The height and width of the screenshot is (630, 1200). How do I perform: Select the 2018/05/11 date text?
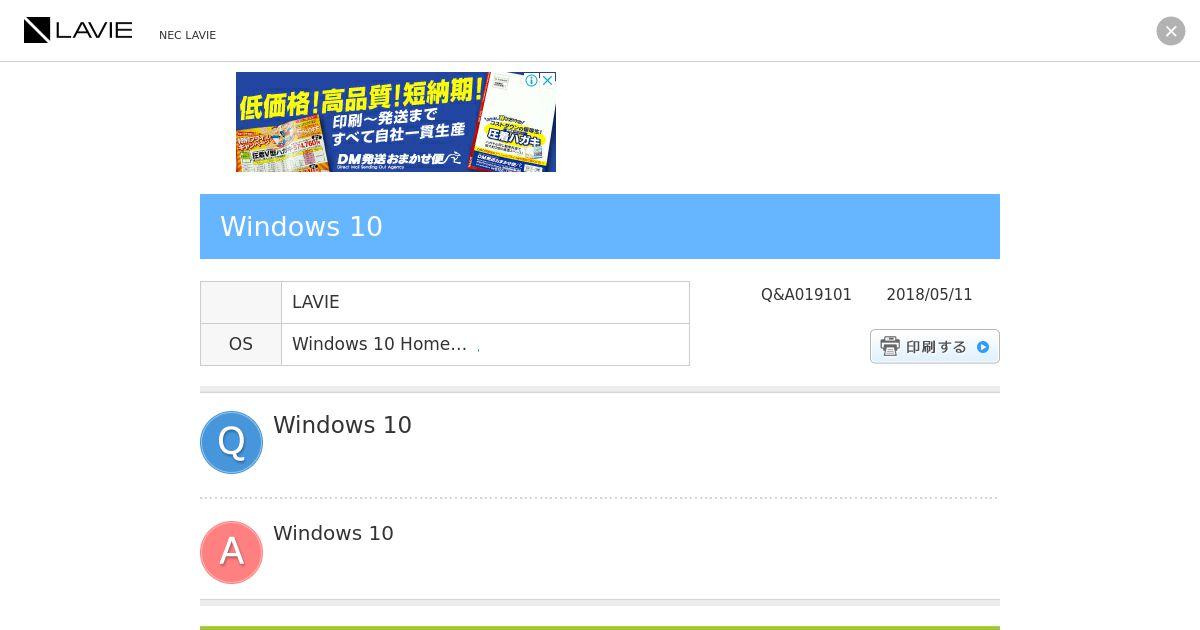pos(929,295)
